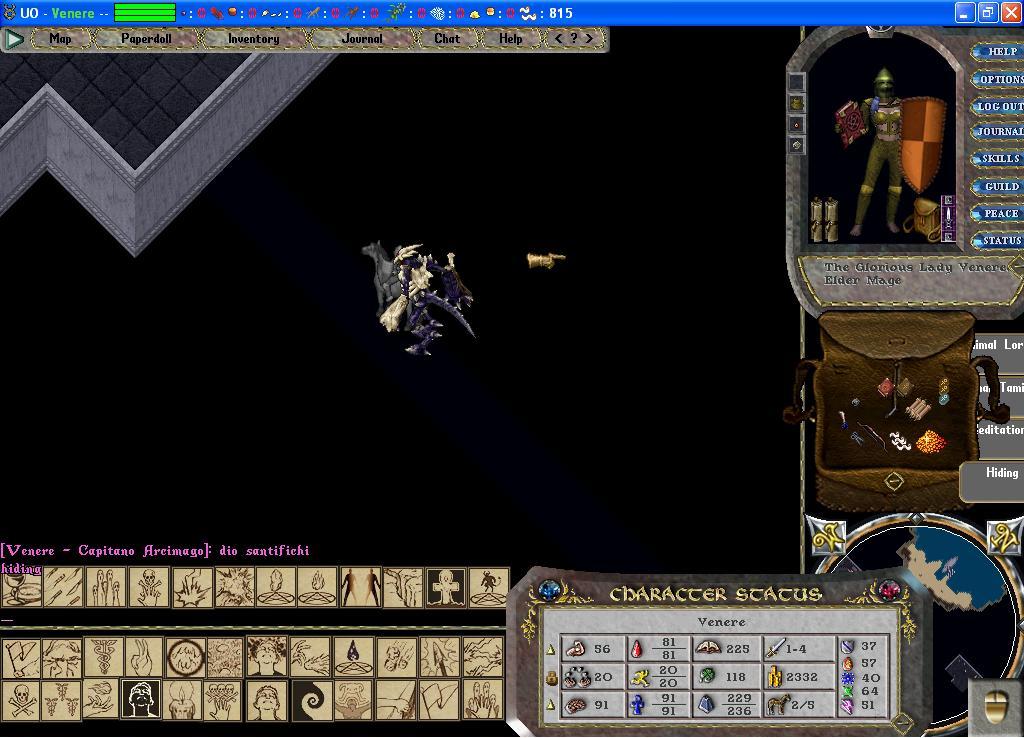The width and height of the screenshot is (1024, 738).
Task: Select the fiery ring circle spell icon
Action: (185, 657)
